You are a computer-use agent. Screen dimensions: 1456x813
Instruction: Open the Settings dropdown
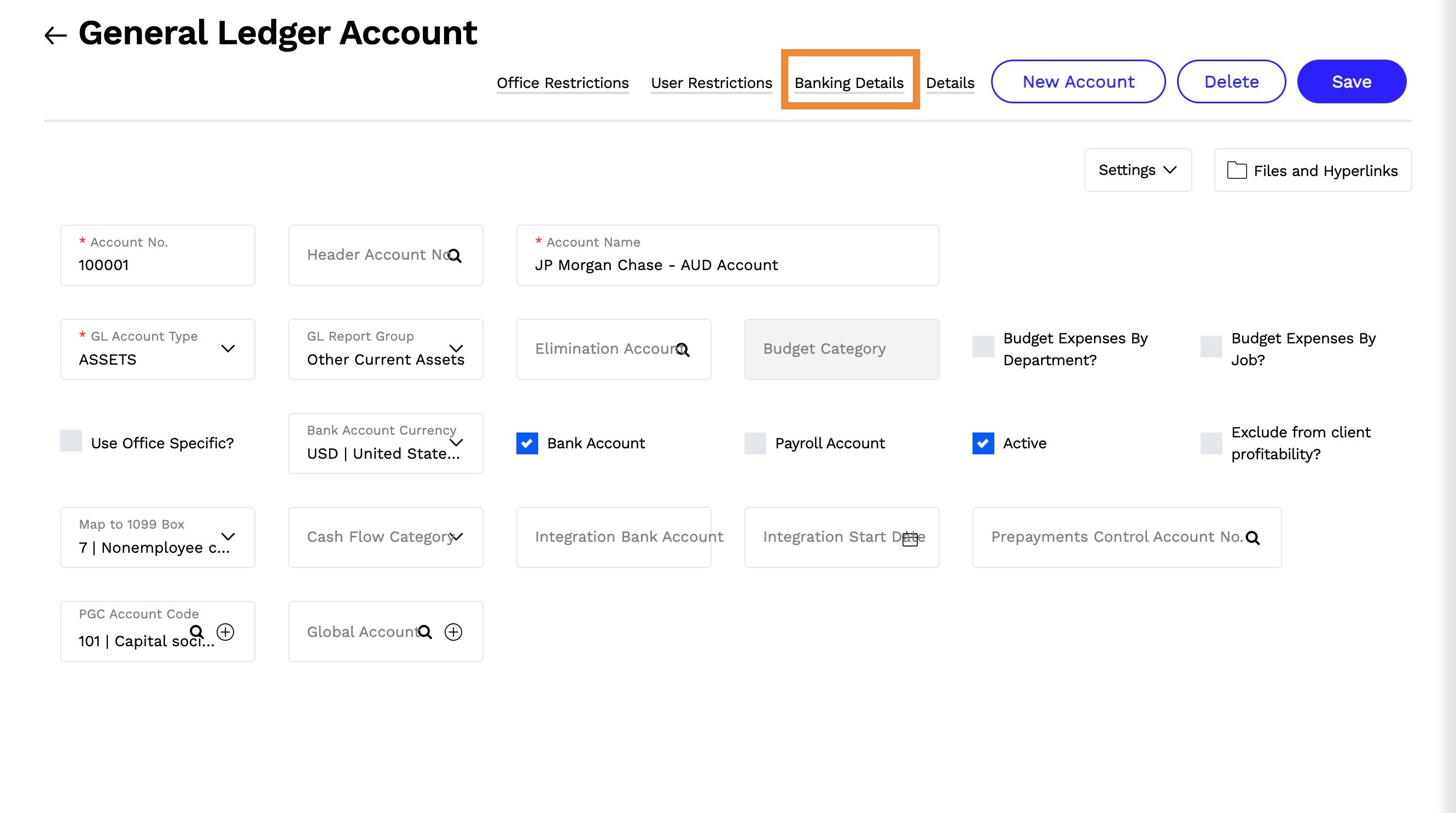[x=1138, y=170]
